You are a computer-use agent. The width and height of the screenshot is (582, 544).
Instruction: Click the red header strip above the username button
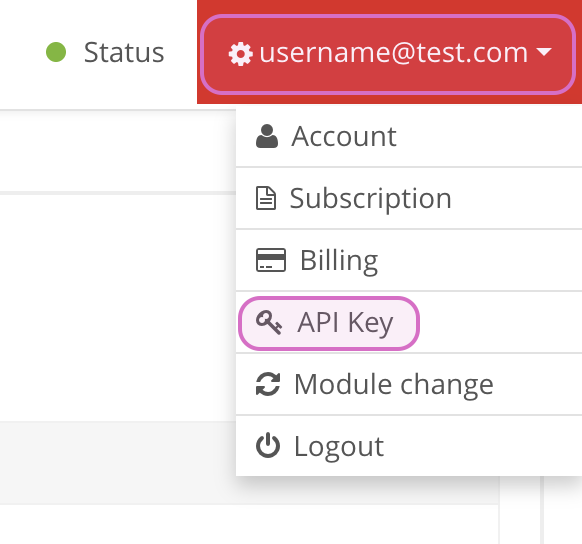tap(389, 7)
